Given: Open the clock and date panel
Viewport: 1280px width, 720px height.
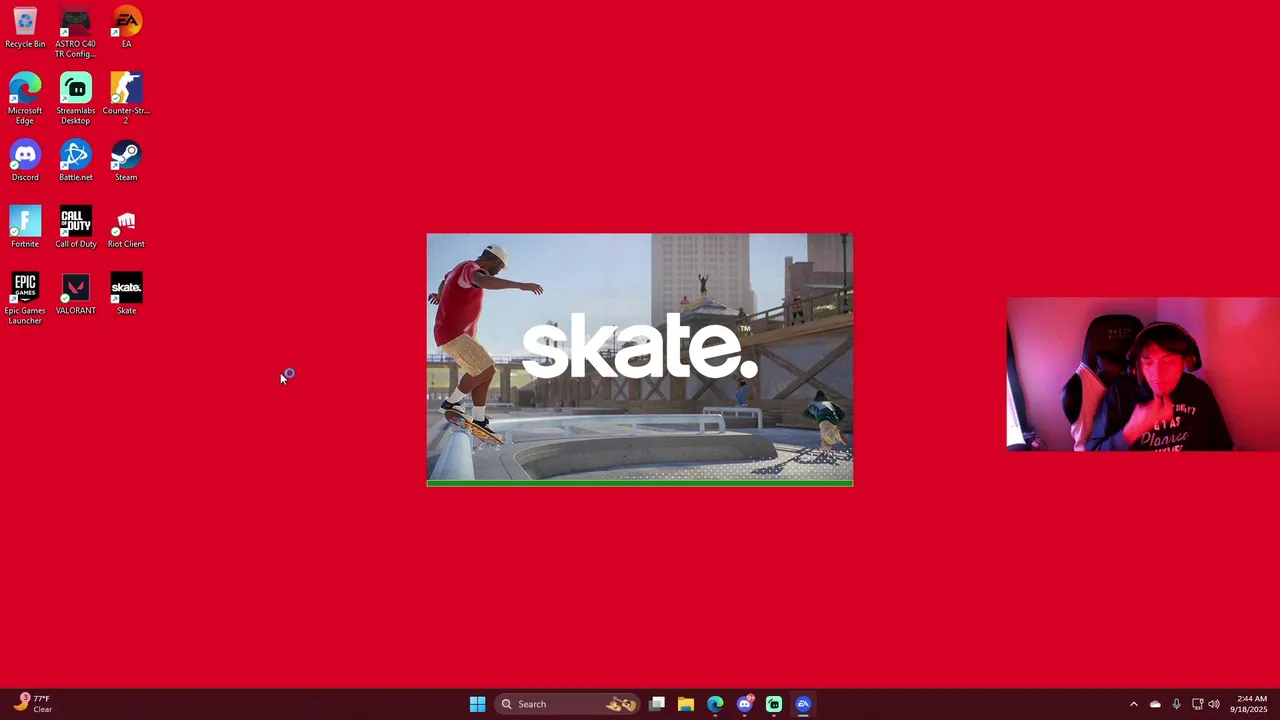Looking at the screenshot, I should point(1251,704).
